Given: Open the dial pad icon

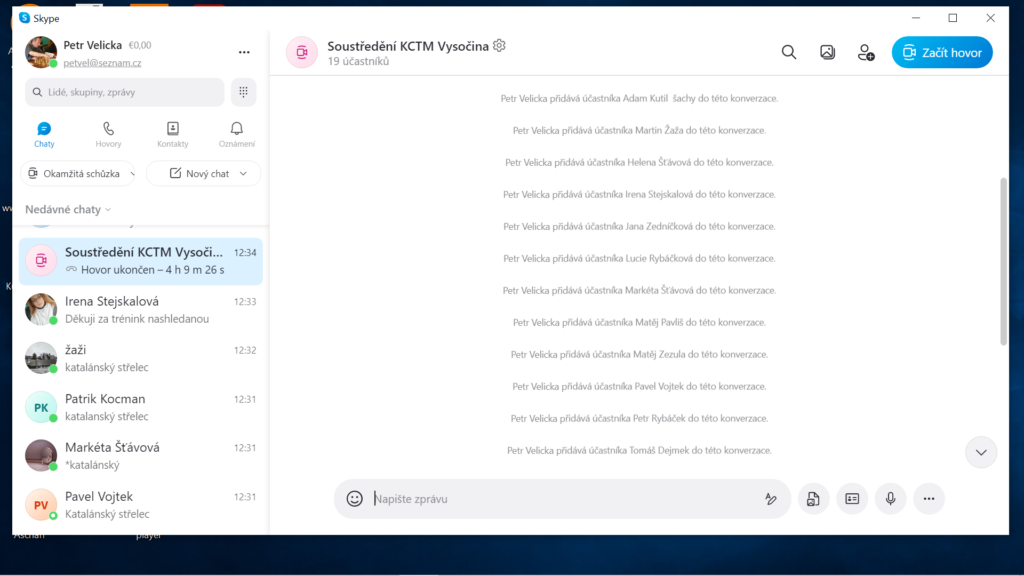Looking at the screenshot, I should point(243,92).
